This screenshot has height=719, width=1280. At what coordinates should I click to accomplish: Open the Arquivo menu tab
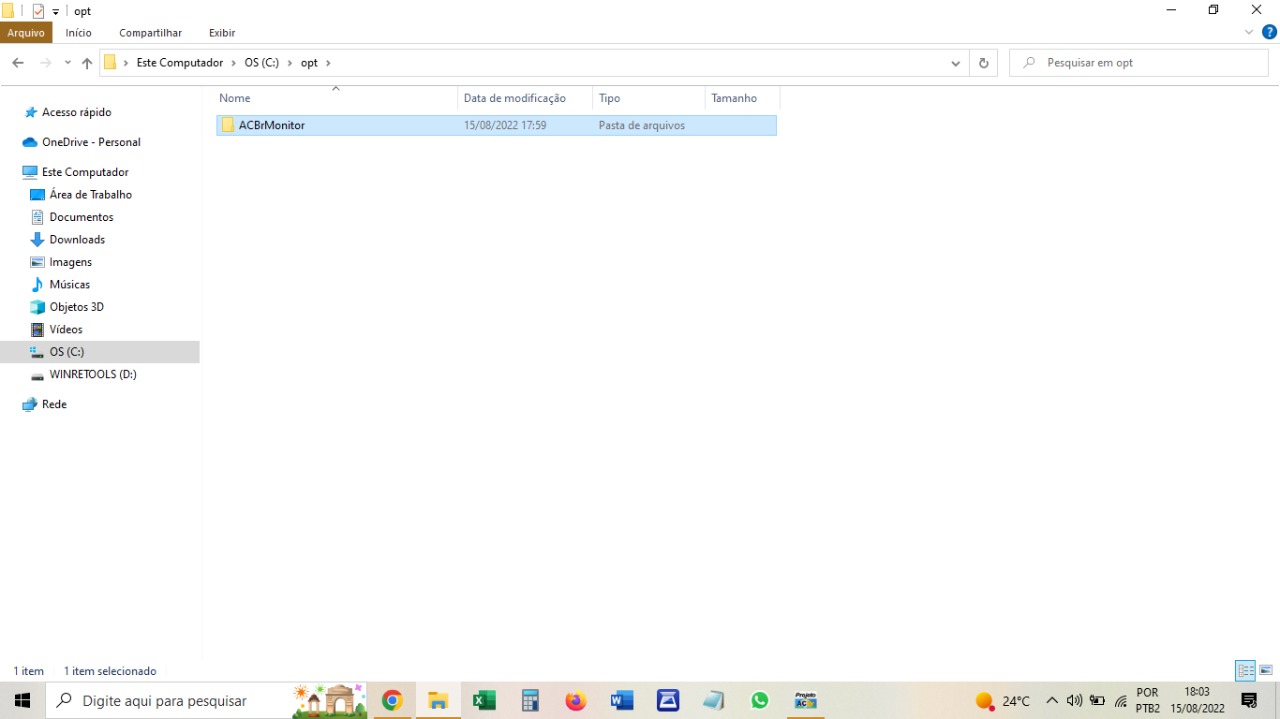point(26,33)
